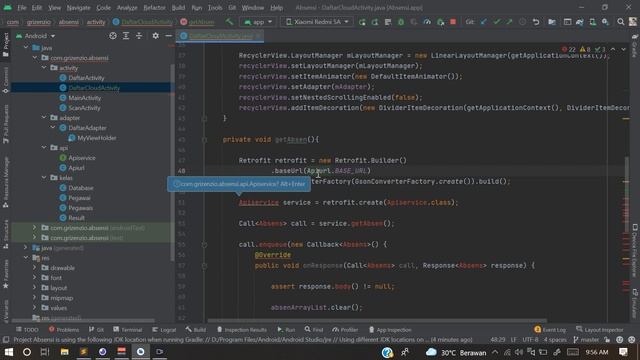Open the Profiler tool window
Viewport: 640px width, 360px height.
pos(345,330)
